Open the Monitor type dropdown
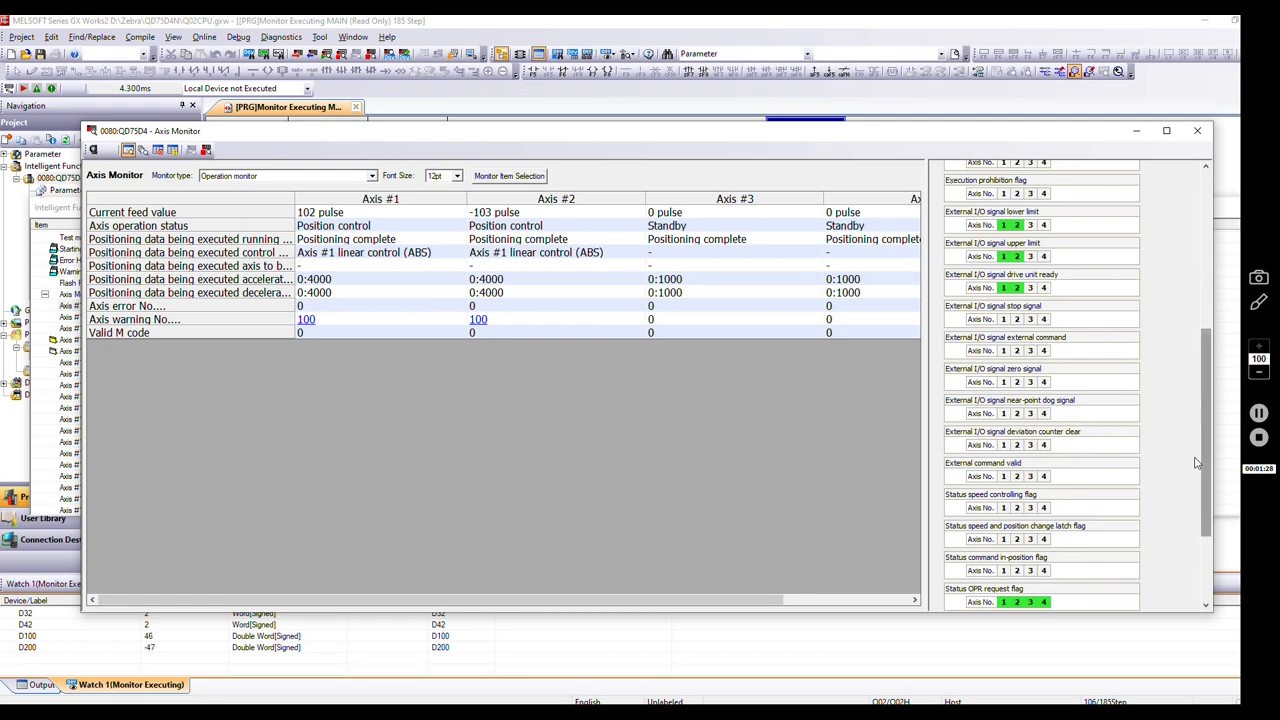This screenshot has height=720, width=1280. (372, 176)
